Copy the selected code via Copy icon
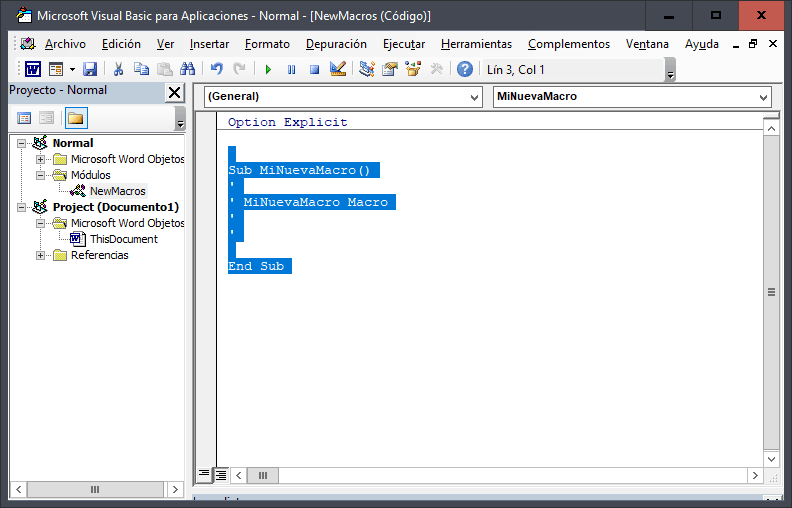Viewport: 792px width, 508px height. (141, 69)
